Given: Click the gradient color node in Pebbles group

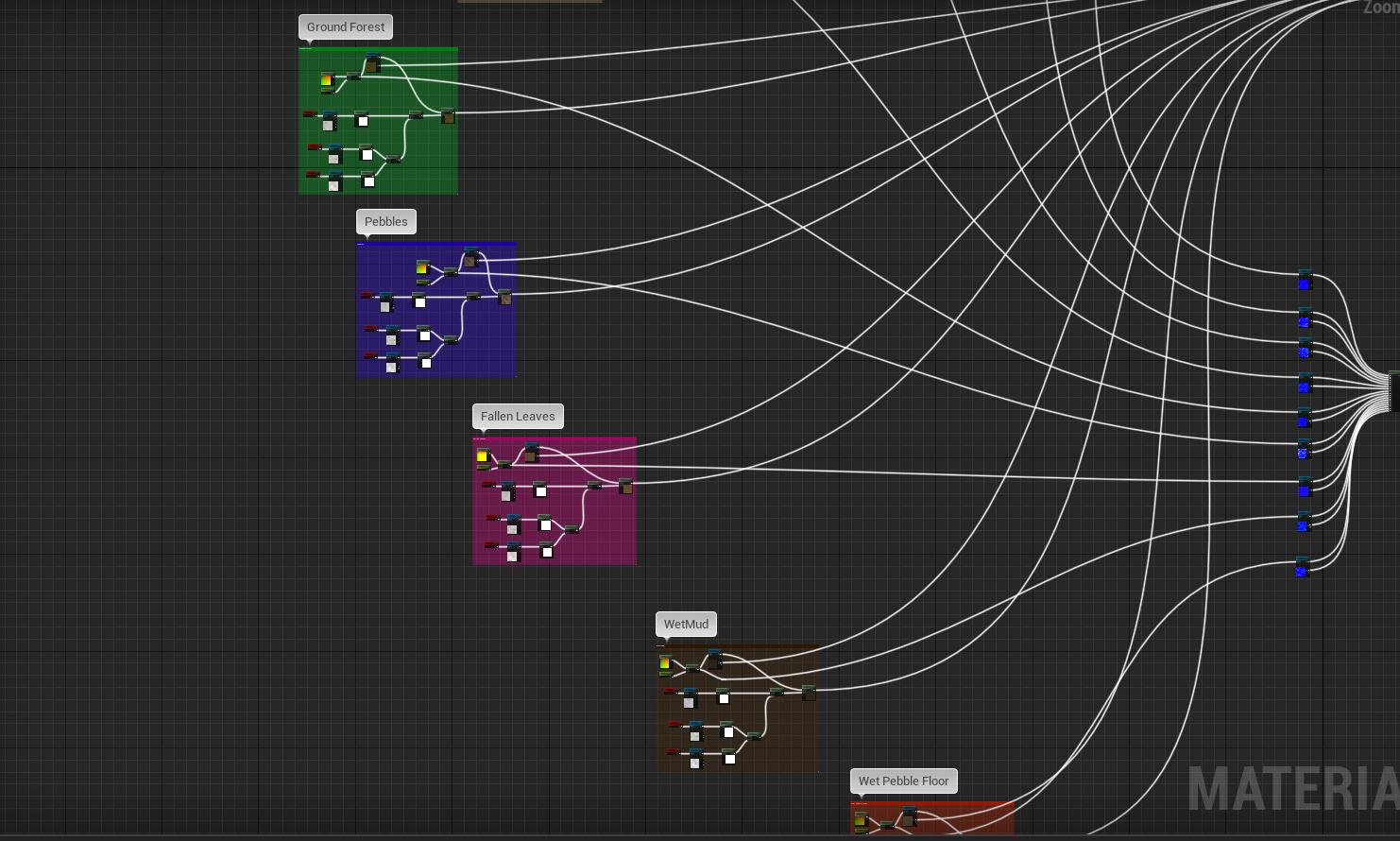Looking at the screenshot, I should pyautogui.click(x=422, y=268).
